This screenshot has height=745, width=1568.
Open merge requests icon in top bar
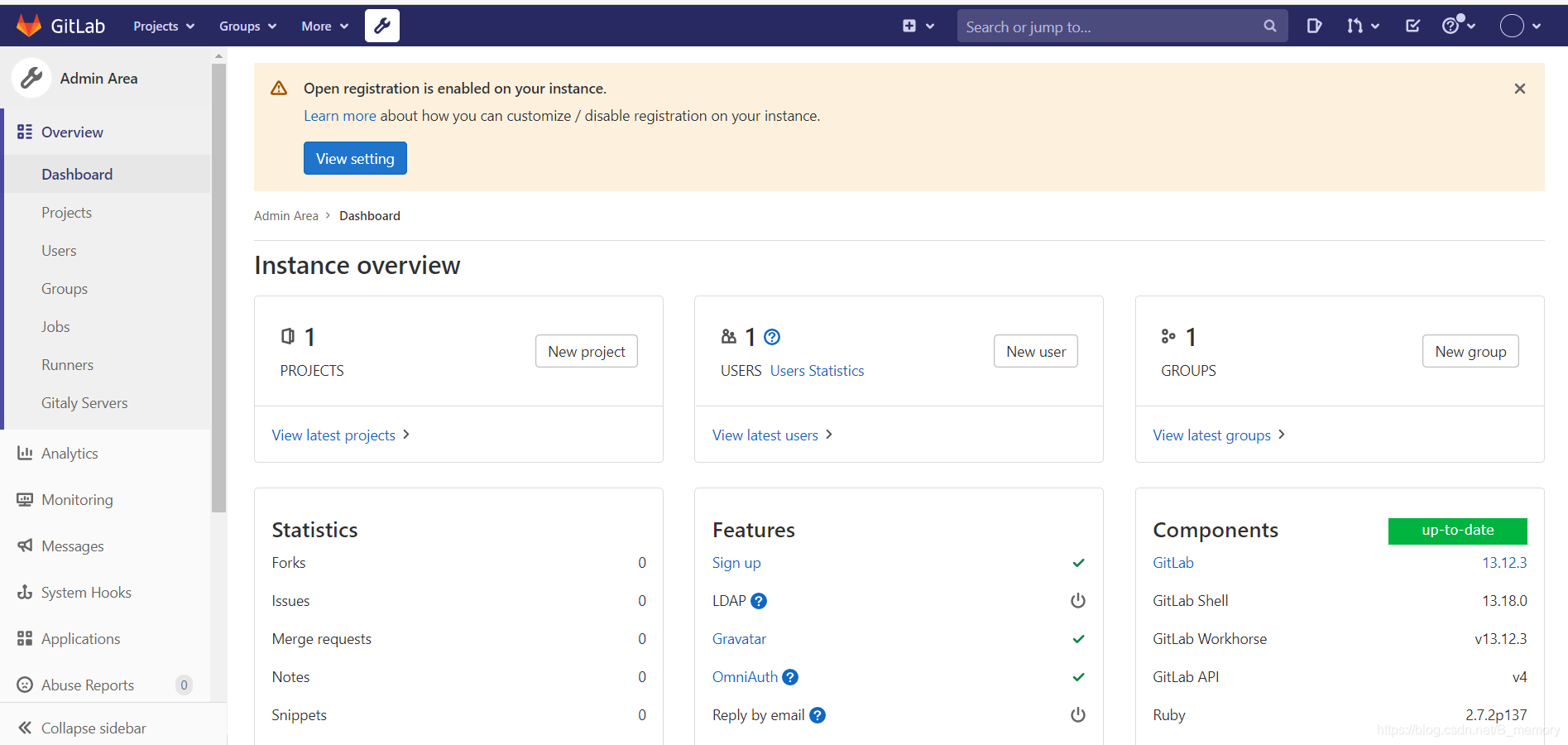pos(1355,26)
